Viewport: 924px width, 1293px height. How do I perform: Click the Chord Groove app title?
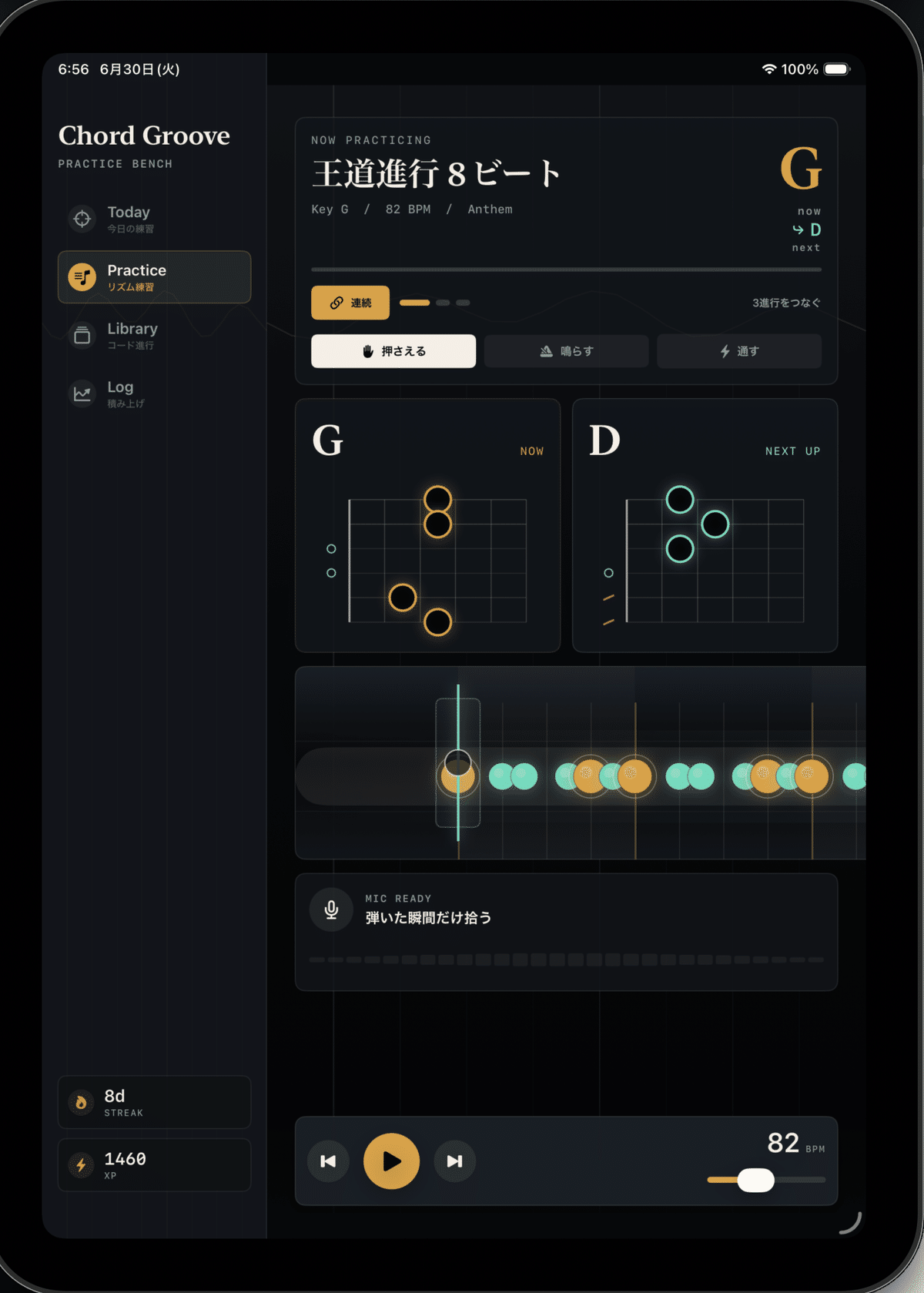(144, 136)
